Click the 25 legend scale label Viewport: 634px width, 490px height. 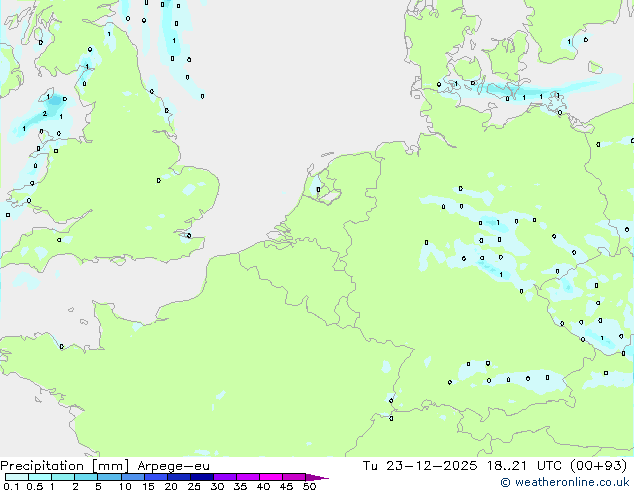tap(194, 486)
